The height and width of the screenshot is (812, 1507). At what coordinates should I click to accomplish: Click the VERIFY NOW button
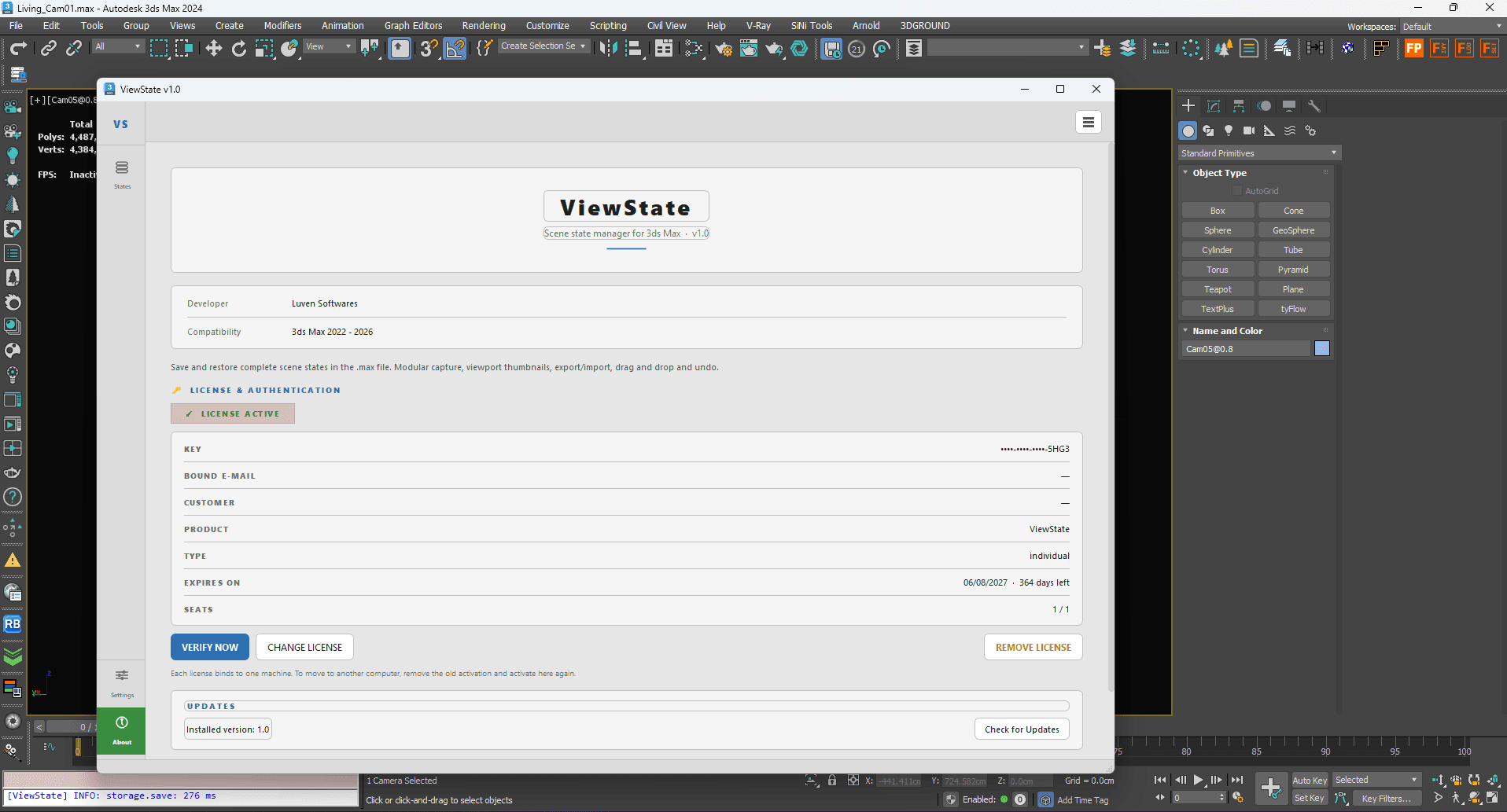(x=210, y=647)
